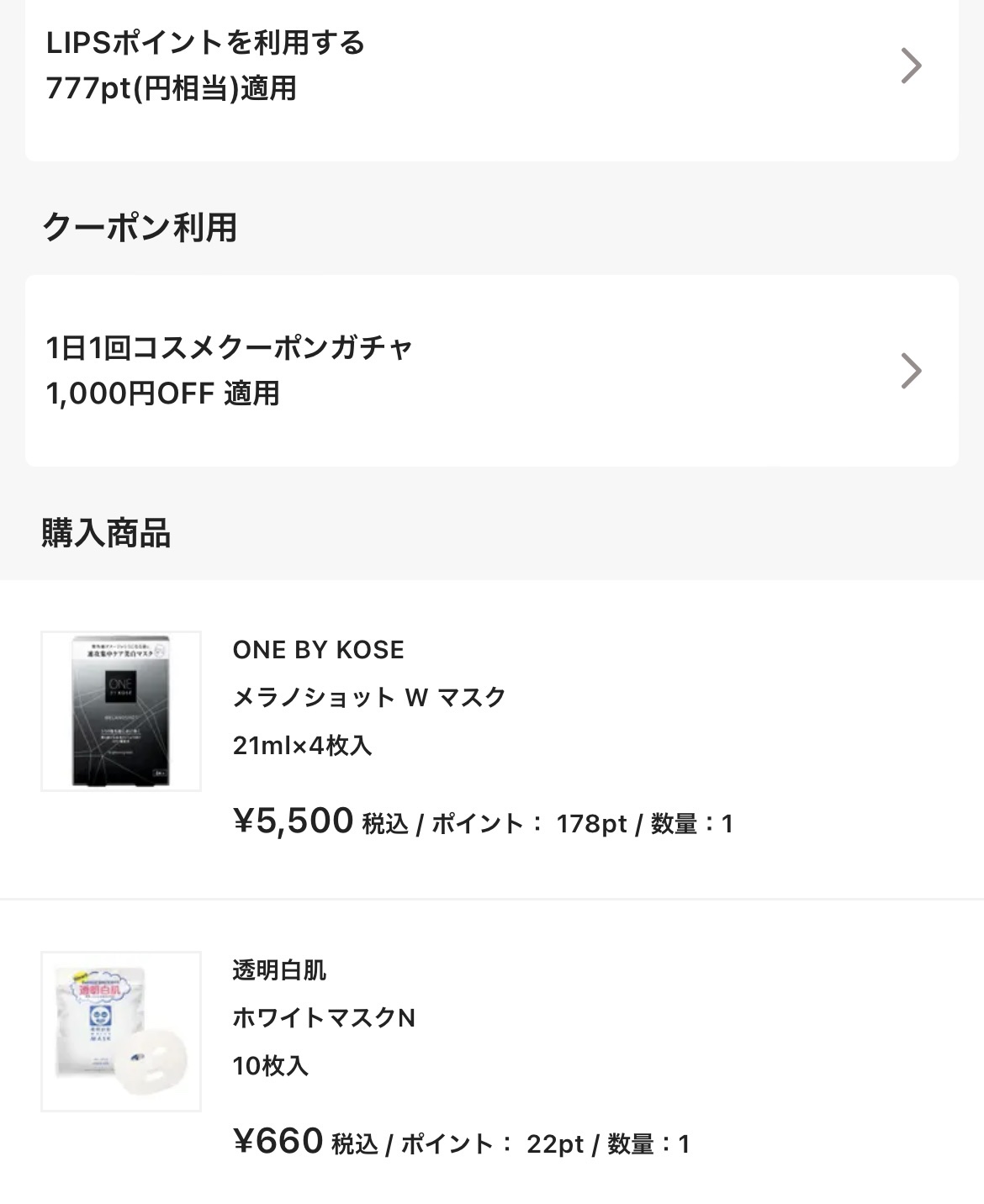Click the クーポン利用 section heading
Viewport: 984px width, 1204px height.
(140, 228)
